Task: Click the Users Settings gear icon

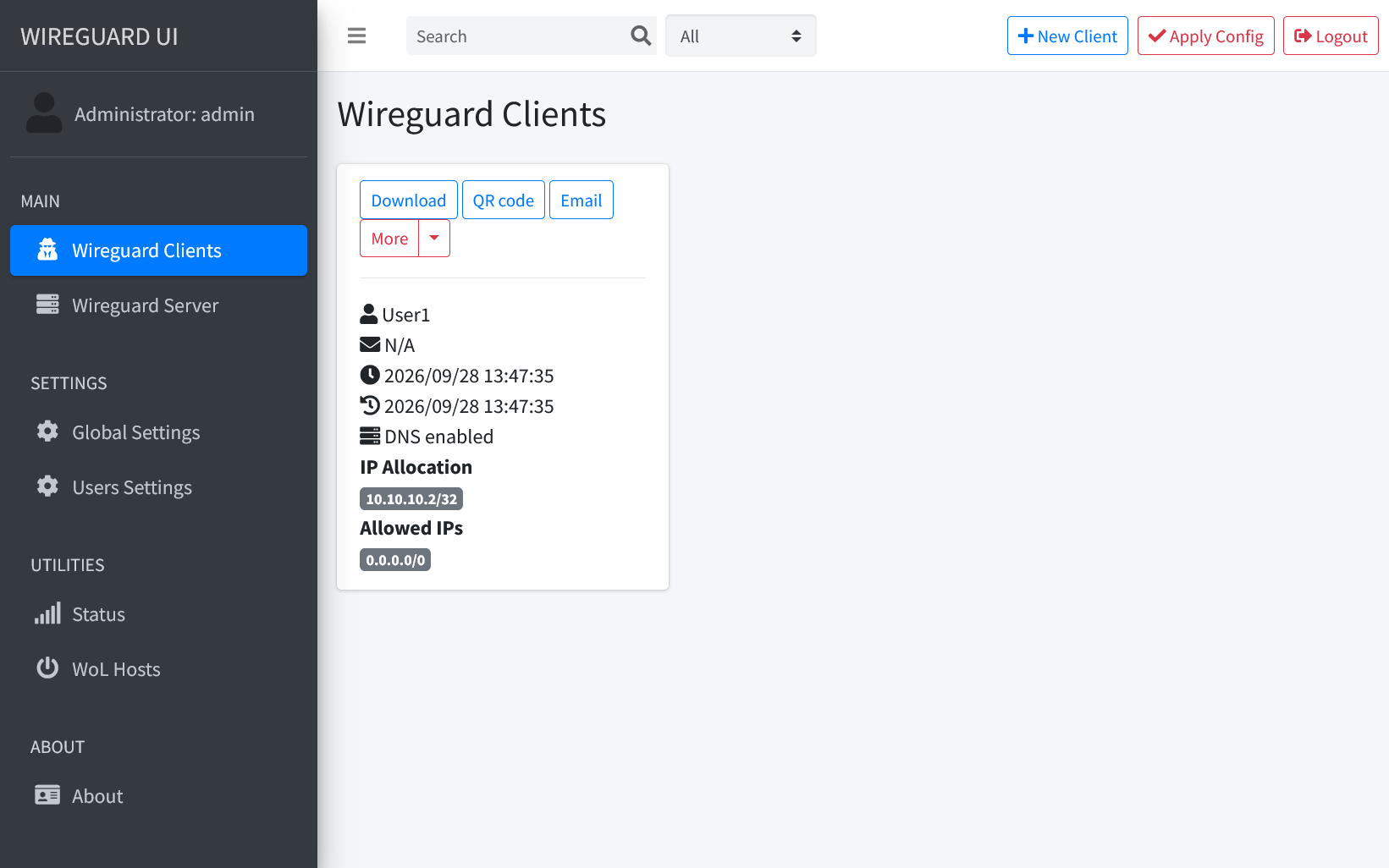Action: pyautogui.click(x=47, y=486)
